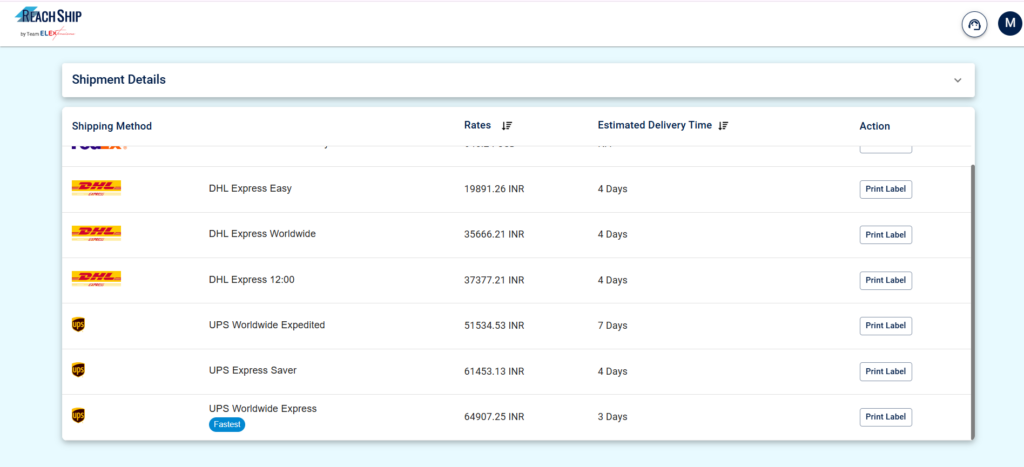1024x467 pixels.
Task: Click UPS logo in Worldwide Expedited row
Action: [78, 325]
